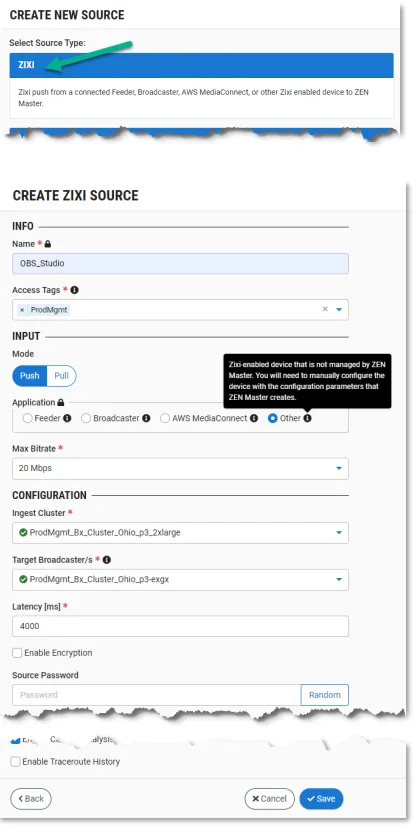Open the Target Broadcaster/s dropdown
This screenshot has height=832, width=418.
click(180, 579)
